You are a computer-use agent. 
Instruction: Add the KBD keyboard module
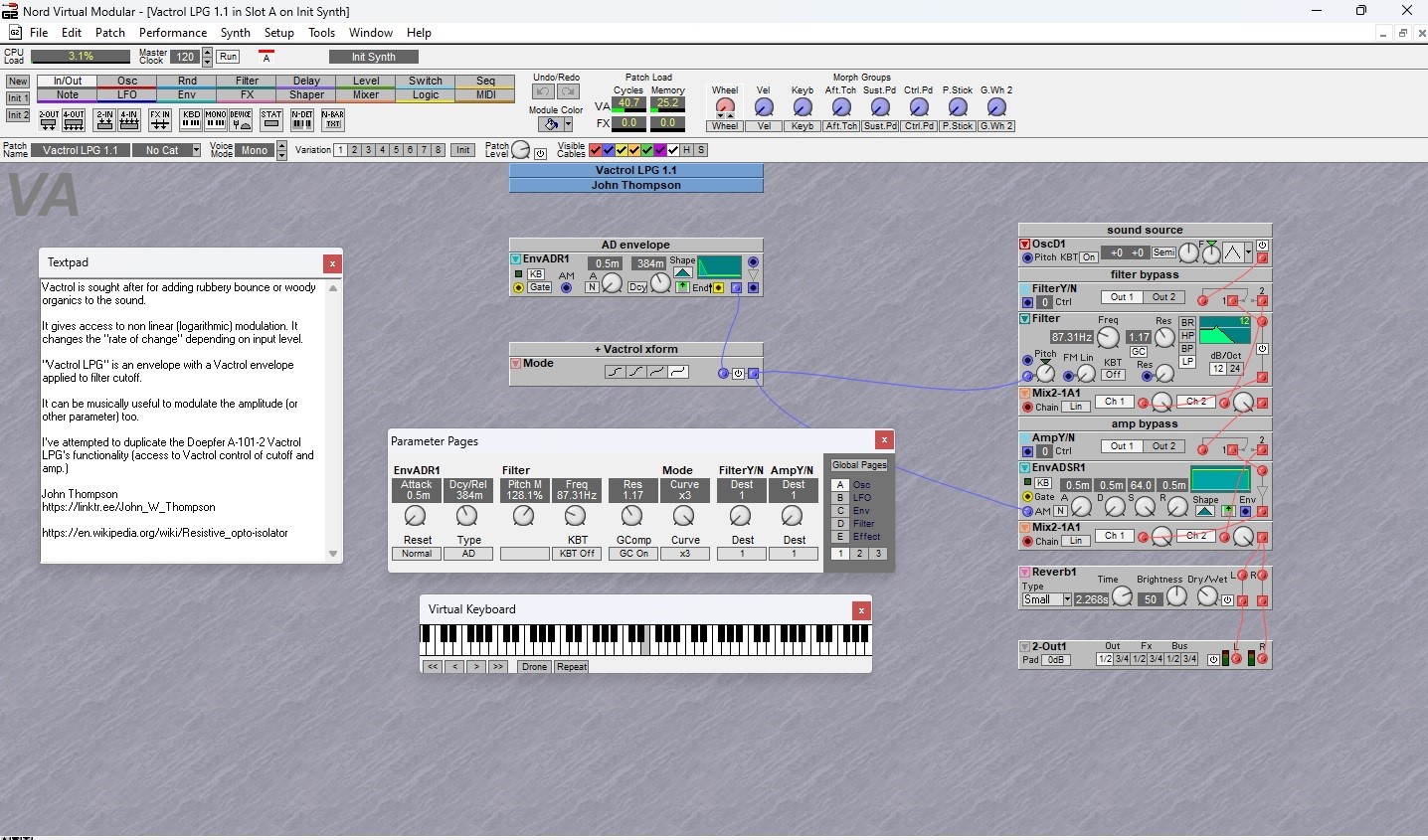pos(192,120)
